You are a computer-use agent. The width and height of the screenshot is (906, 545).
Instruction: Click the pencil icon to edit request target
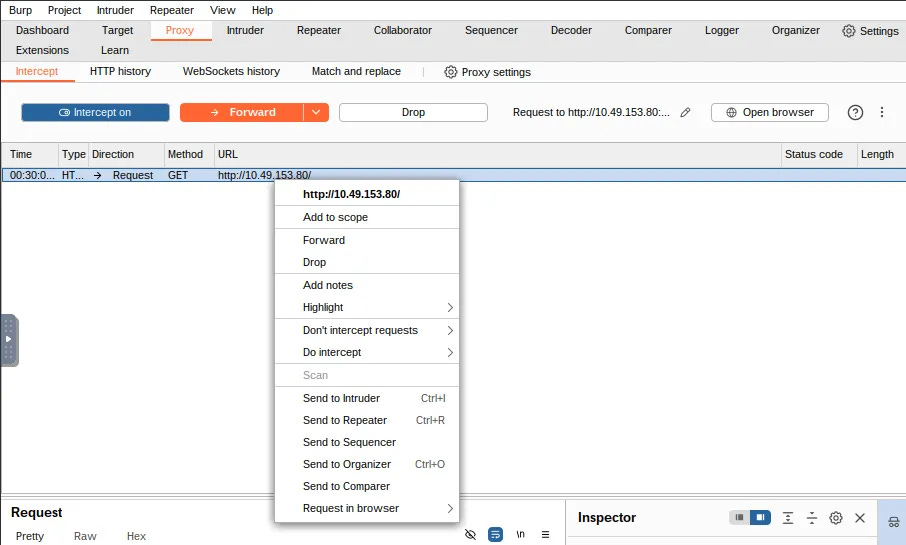pyautogui.click(x=685, y=113)
